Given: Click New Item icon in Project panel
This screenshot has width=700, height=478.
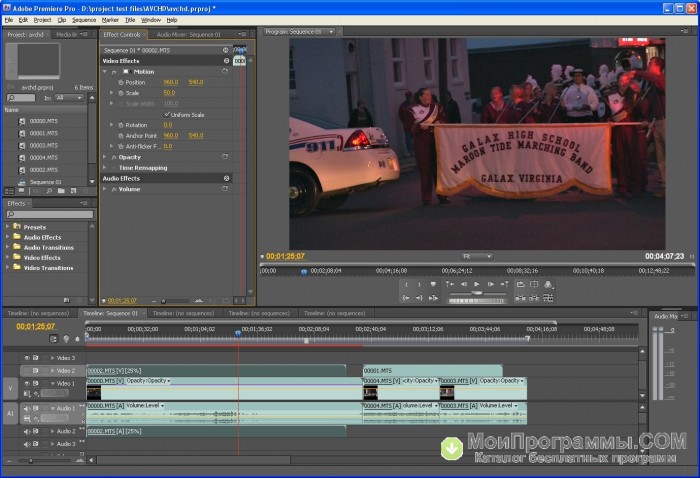Looking at the screenshot, I should 73,191.
